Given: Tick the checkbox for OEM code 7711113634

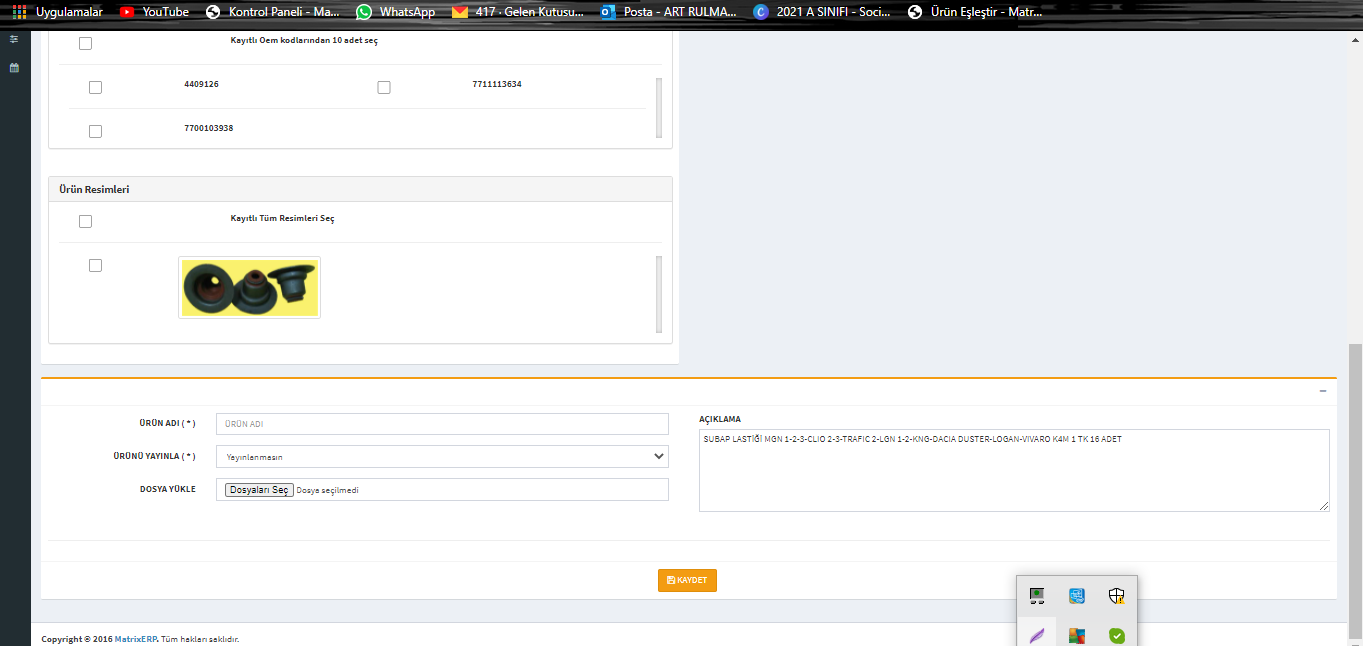Looking at the screenshot, I should (384, 87).
